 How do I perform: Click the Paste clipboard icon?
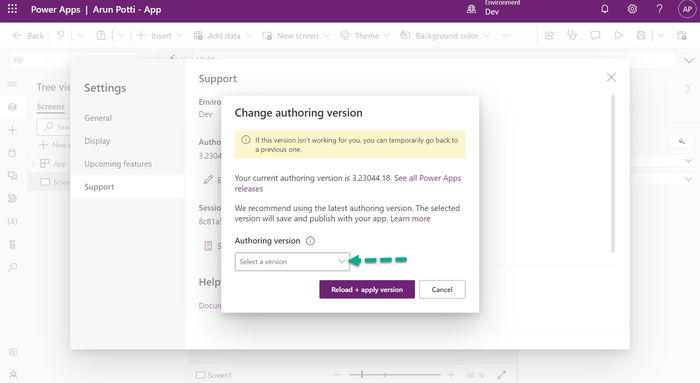[101, 35]
